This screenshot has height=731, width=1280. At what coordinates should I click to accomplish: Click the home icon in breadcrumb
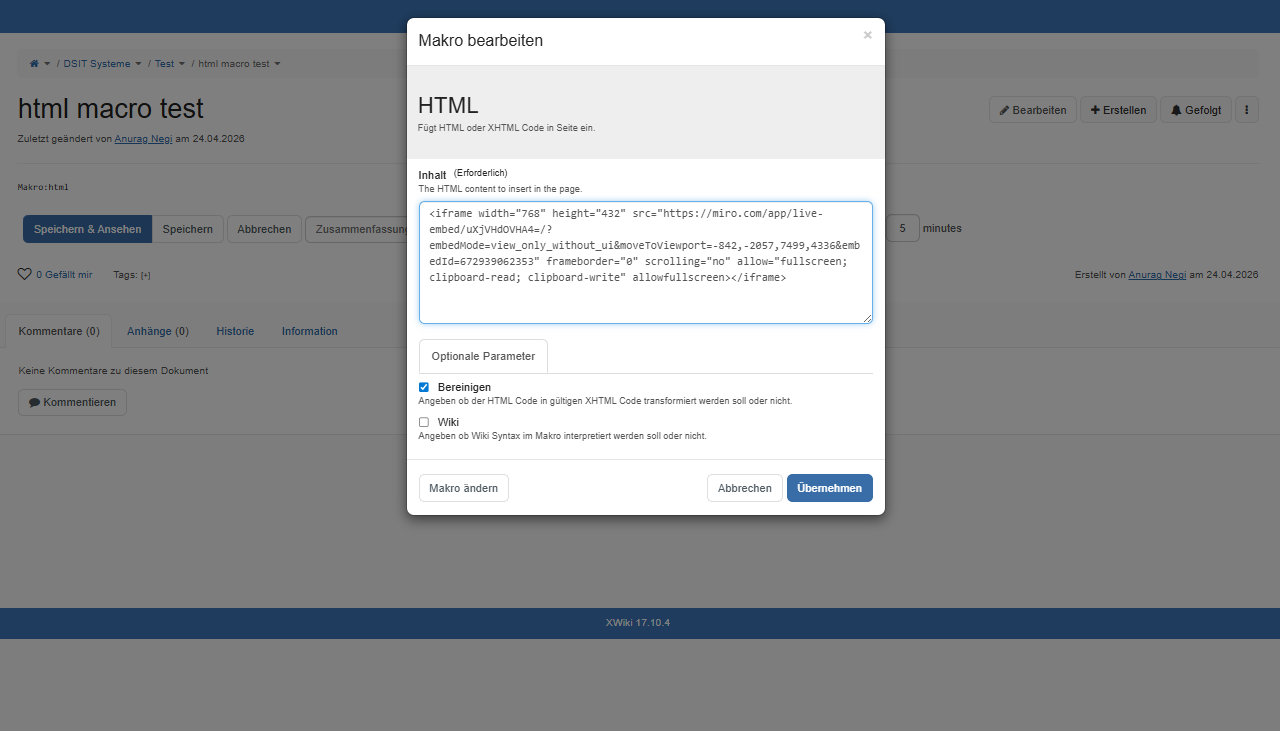pyautogui.click(x=34, y=64)
